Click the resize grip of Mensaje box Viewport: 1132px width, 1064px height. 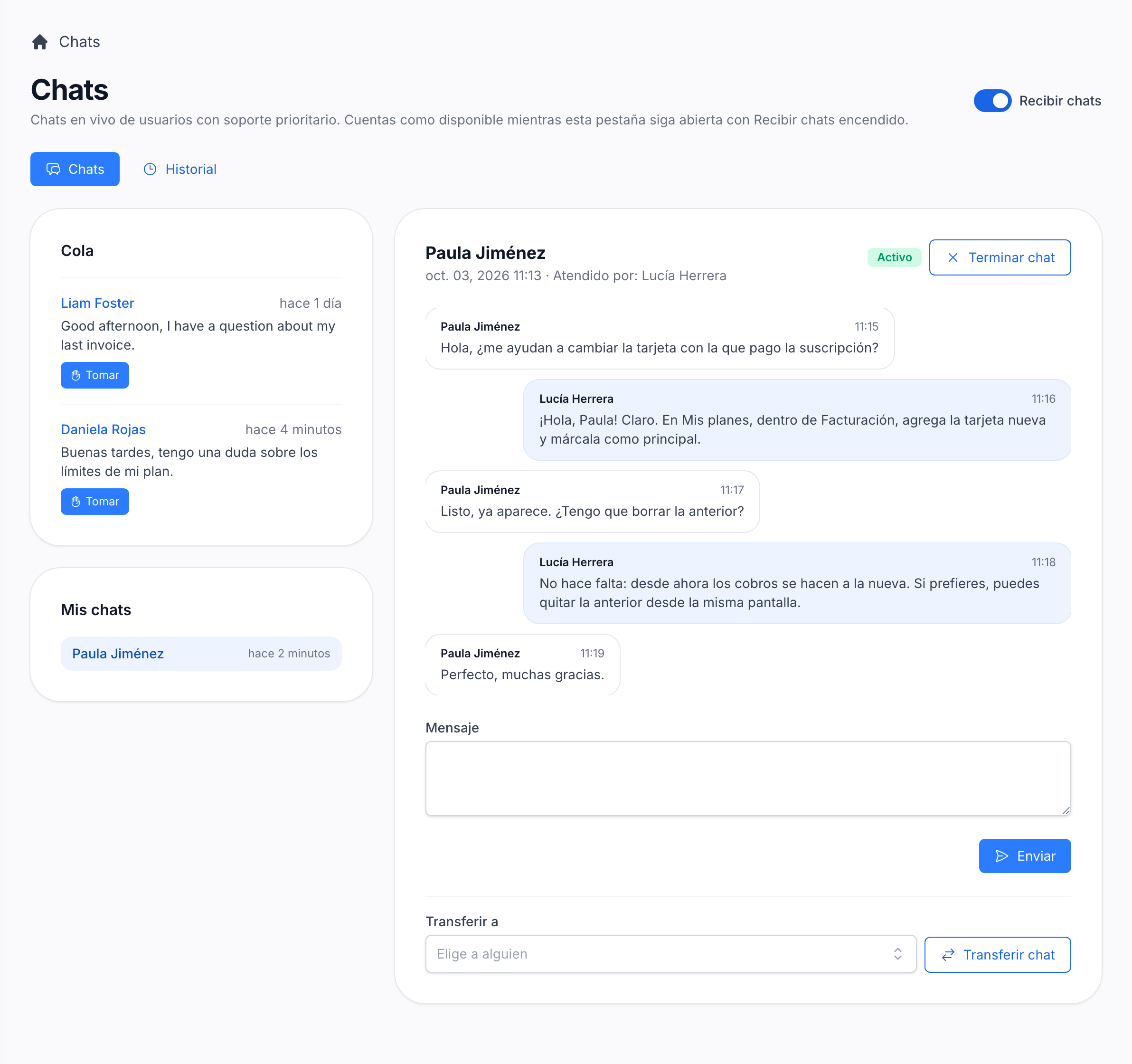(1066, 810)
